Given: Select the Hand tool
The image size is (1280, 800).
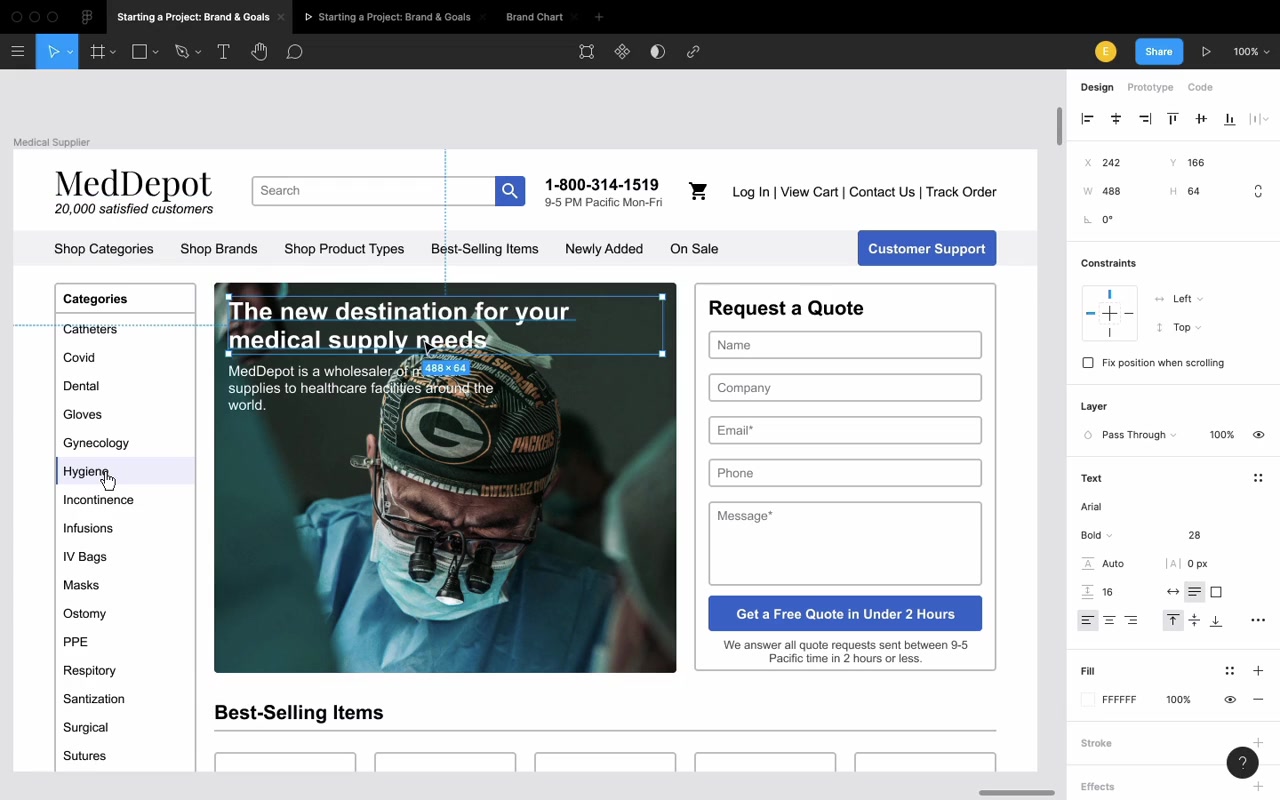Looking at the screenshot, I should 259,52.
